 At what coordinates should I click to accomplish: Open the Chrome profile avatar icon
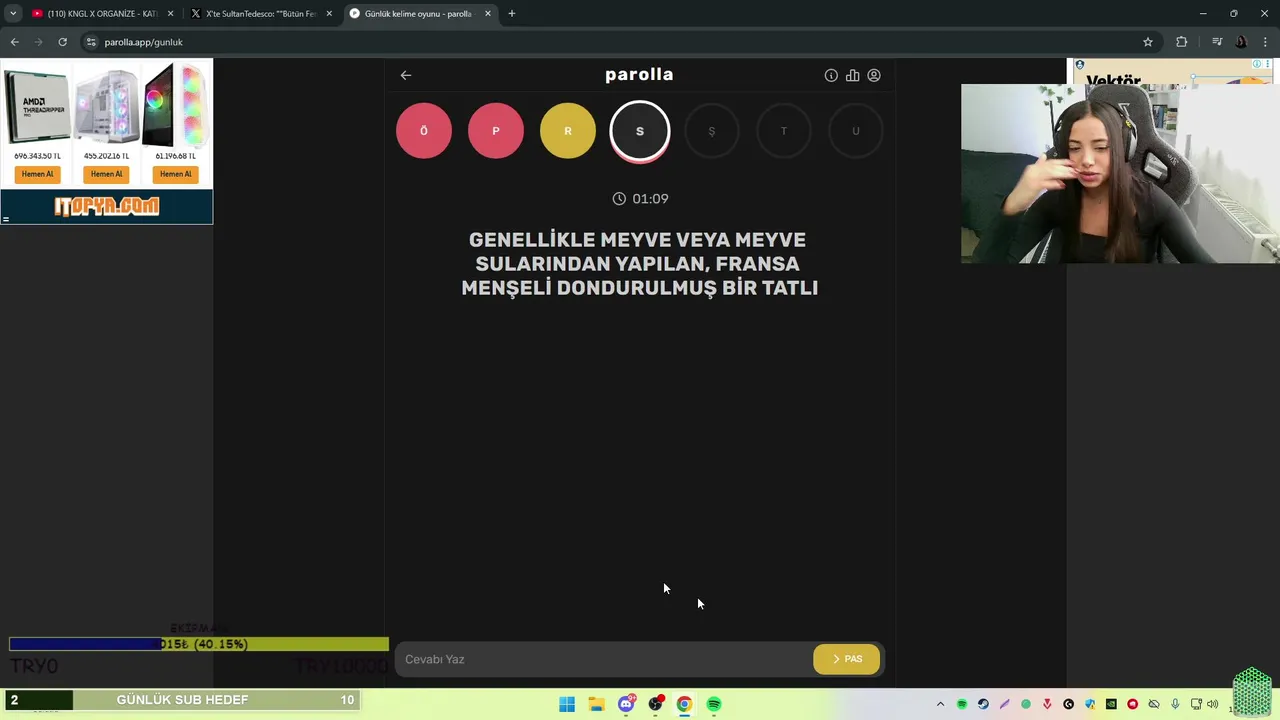click(x=1241, y=42)
